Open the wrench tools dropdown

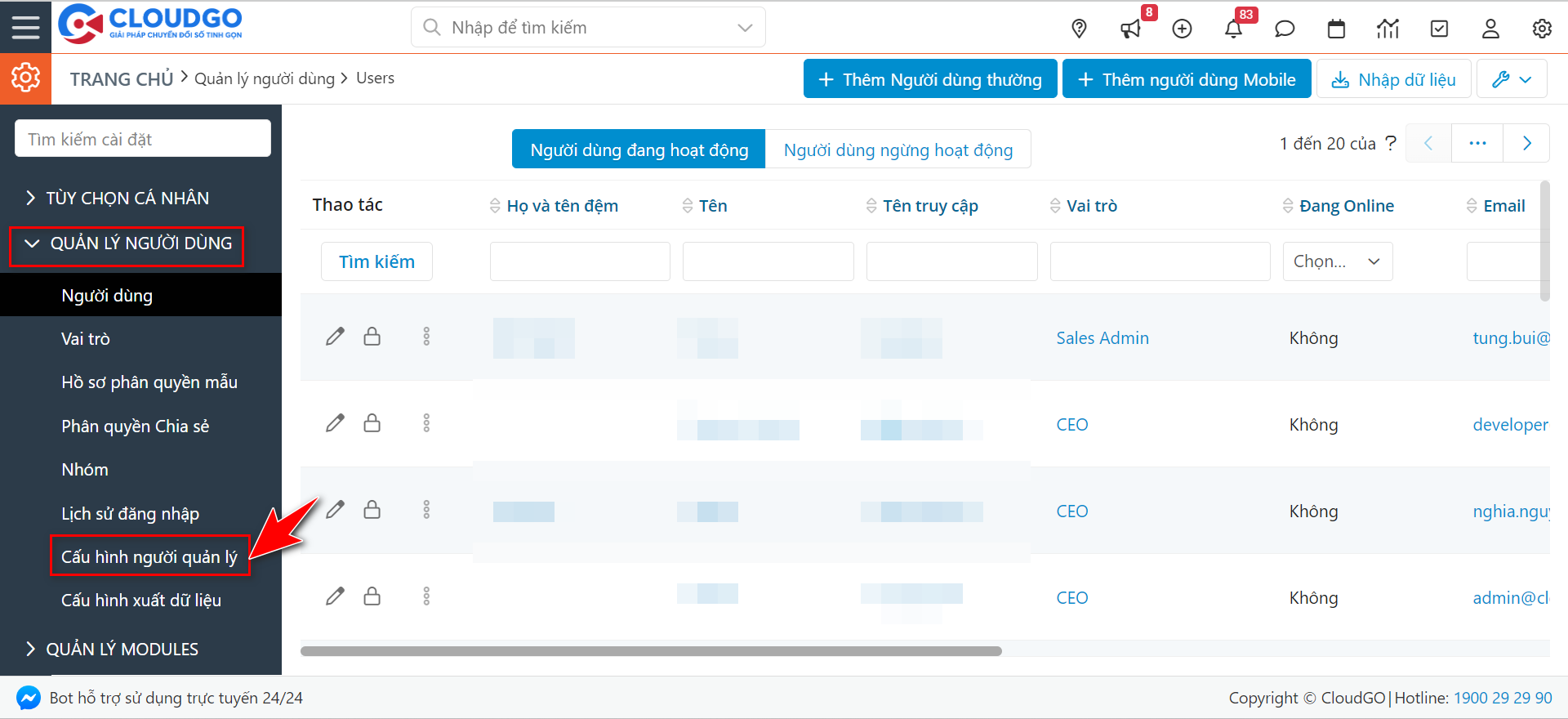(1511, 79)
